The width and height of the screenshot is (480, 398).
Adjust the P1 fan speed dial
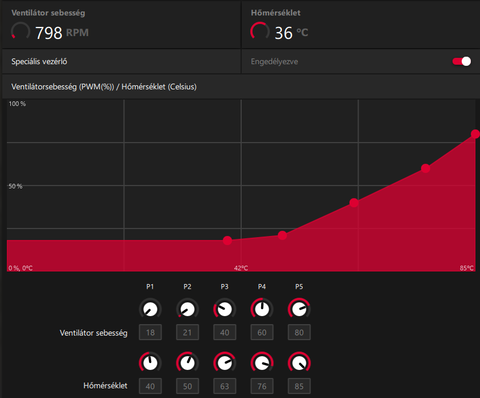pyautogui.click(x=150, y=309)
